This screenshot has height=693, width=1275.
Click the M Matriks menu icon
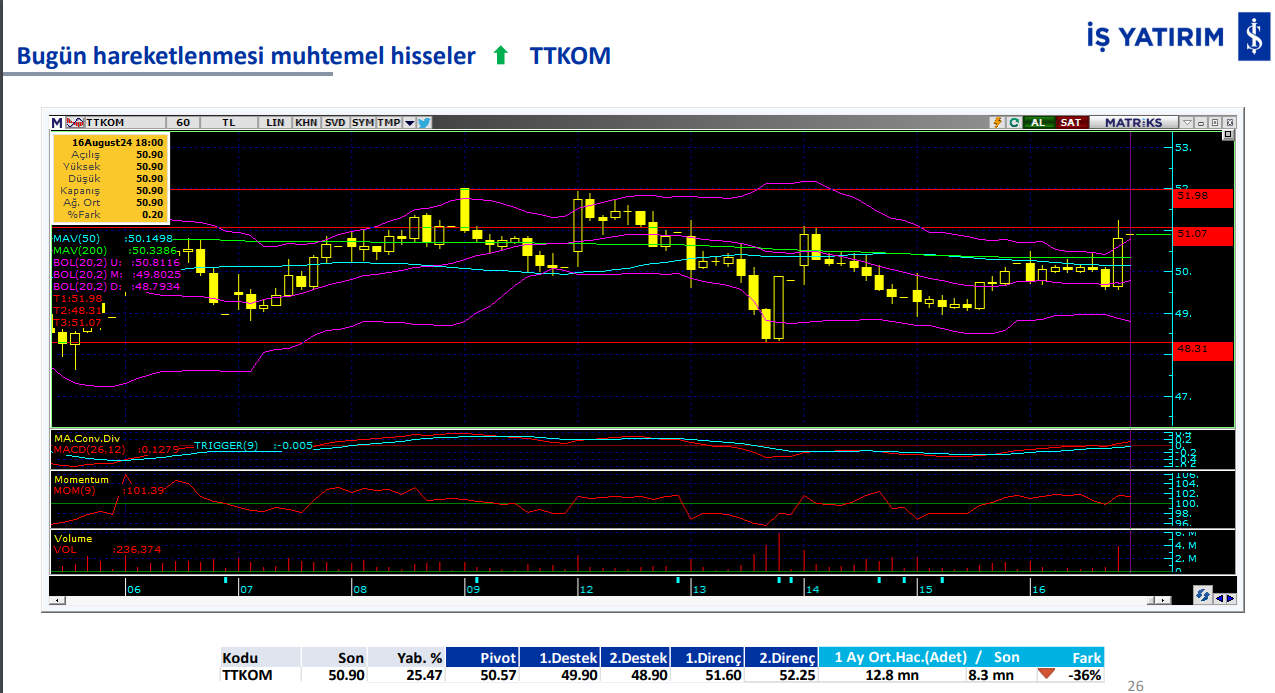point(57,122)
